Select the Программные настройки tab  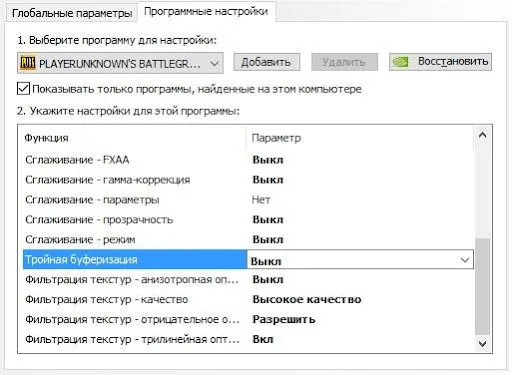coord(206,12)
